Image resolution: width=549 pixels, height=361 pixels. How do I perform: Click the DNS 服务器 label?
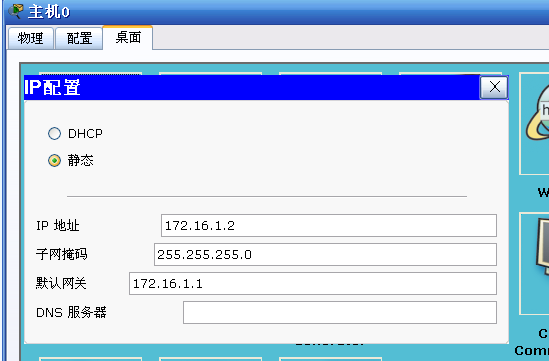click(71, 312)
